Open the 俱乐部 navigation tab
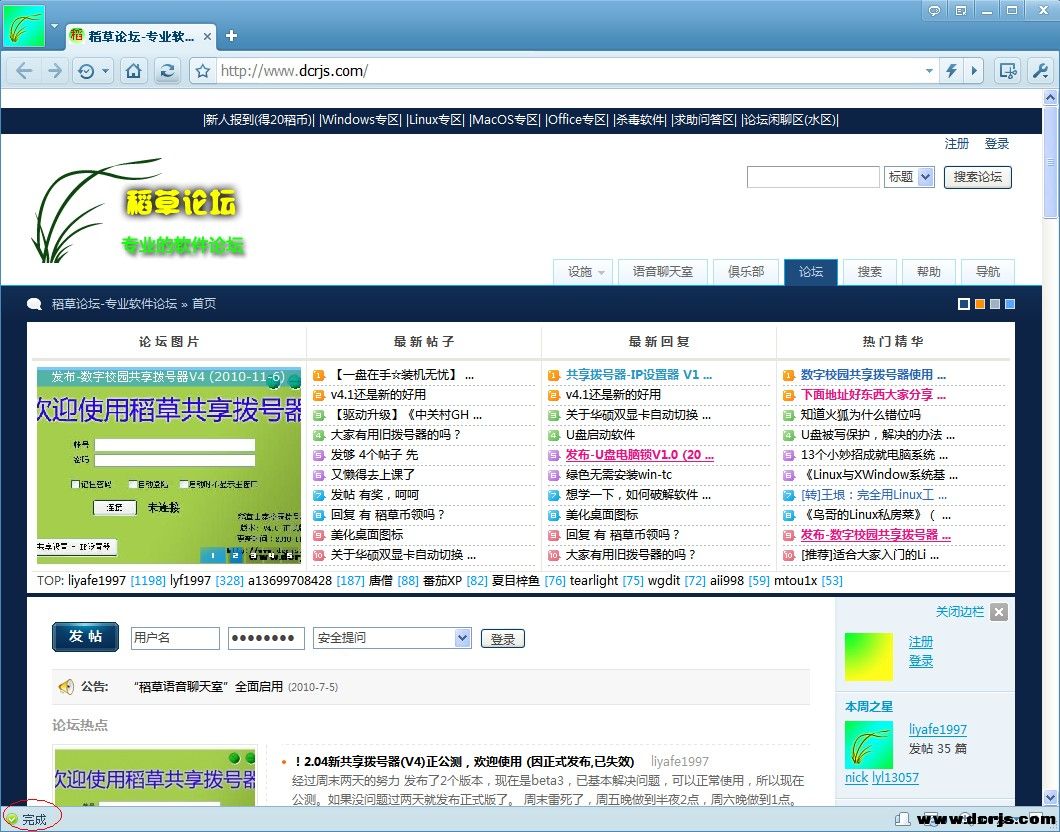This screenshot has width=1060, height=832. 745,272
